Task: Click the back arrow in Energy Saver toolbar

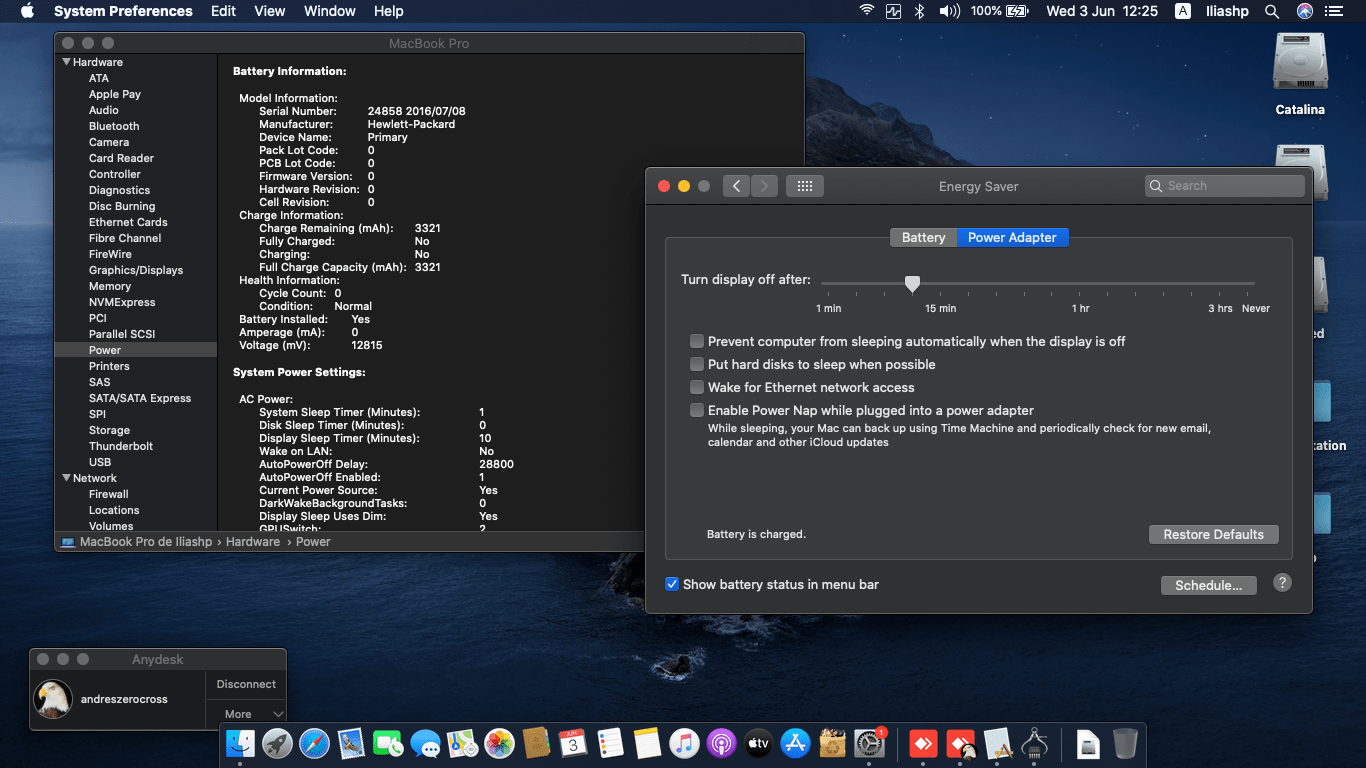Action: click(x=736, y=186)
